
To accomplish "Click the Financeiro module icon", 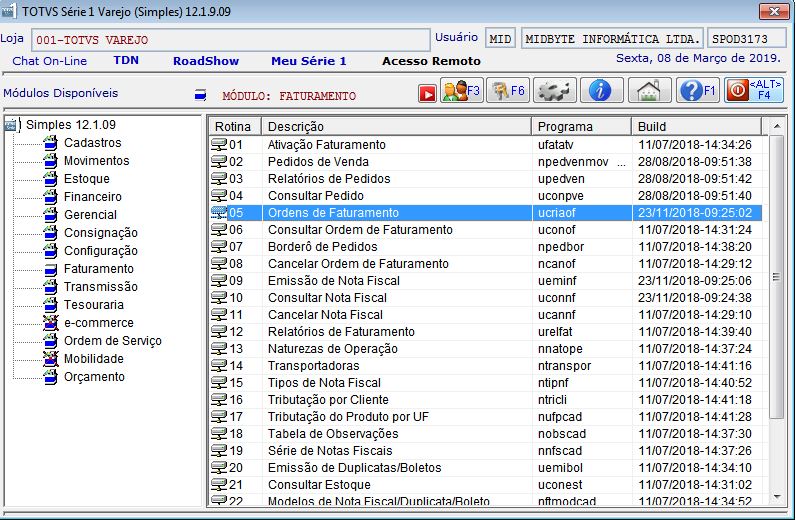I will (50, 197).
